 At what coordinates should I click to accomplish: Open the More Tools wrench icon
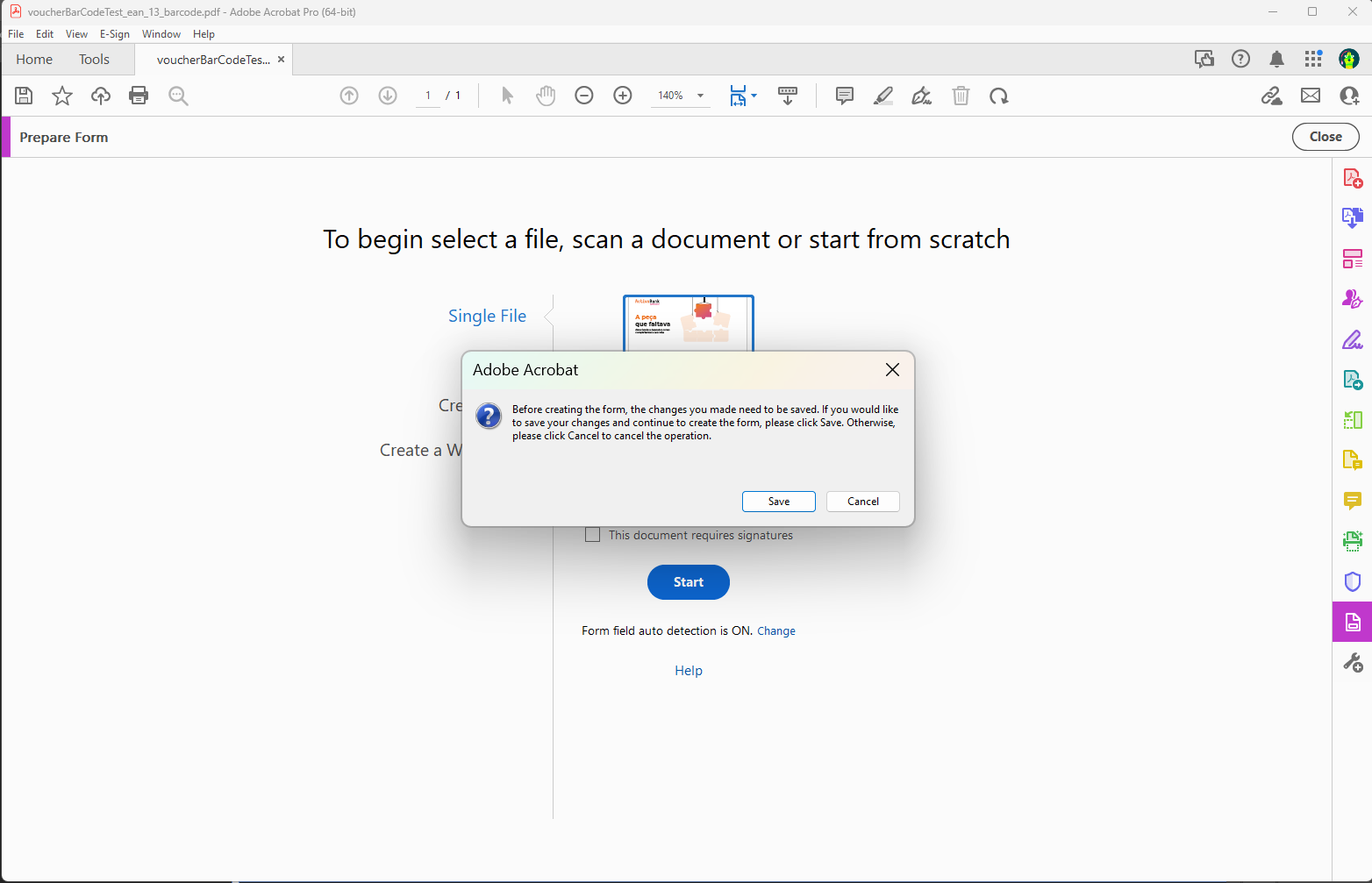1352,662
